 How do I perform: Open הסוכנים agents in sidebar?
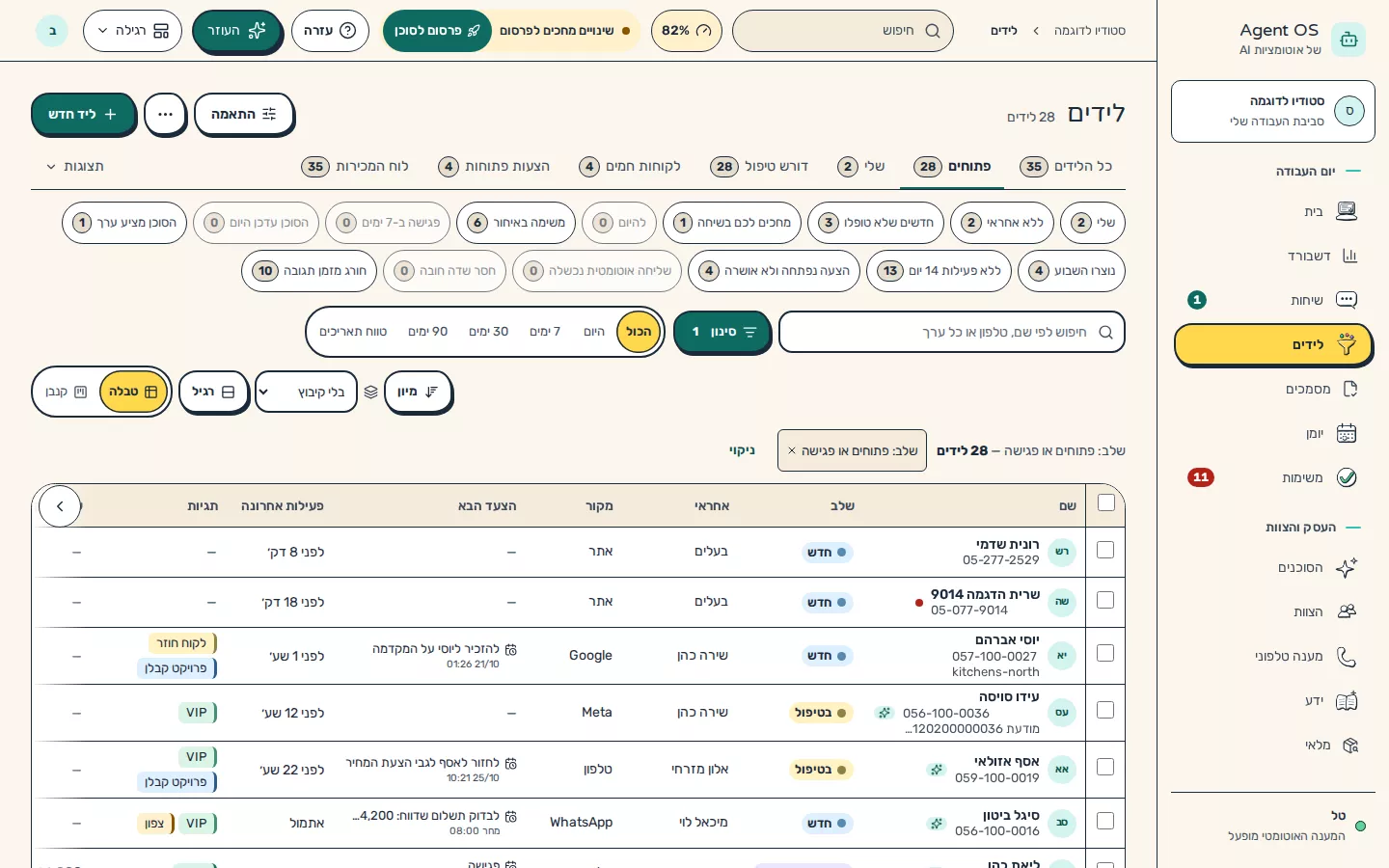tap(1273, 567)
